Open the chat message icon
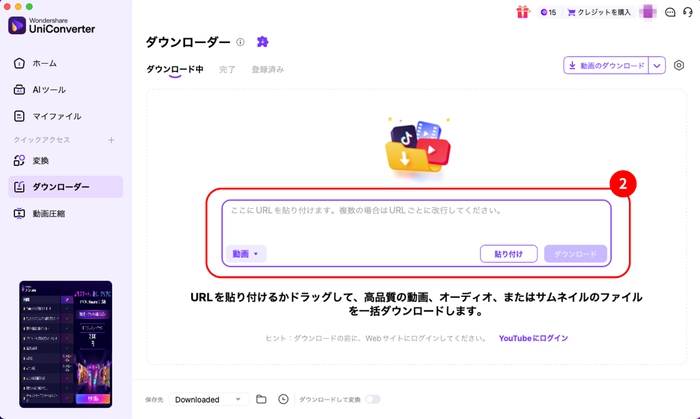Image resolution: width=700 pixels, height=419 pixels. [670, 12]
